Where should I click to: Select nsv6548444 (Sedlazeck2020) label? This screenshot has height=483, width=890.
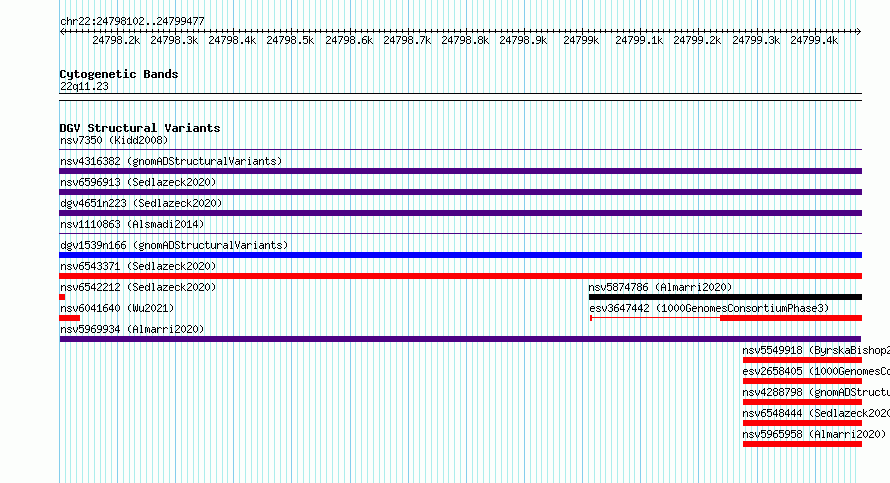pos(816,413)
